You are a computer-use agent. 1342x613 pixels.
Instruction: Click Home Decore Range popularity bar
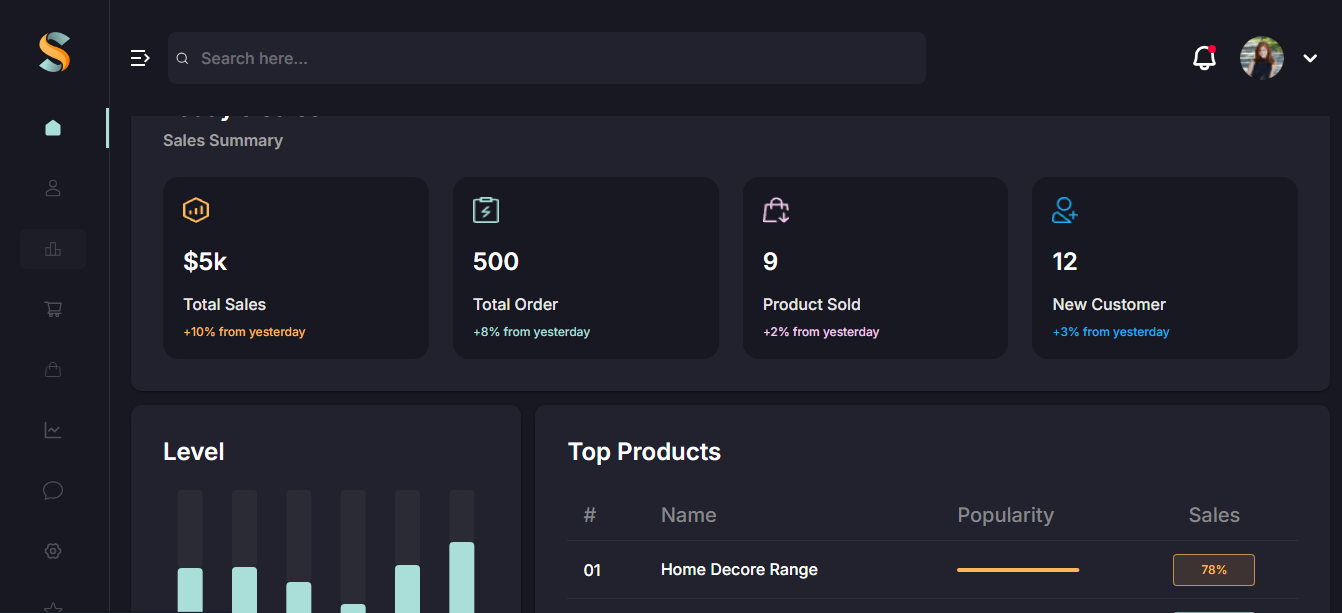[x=1018, y=570]
